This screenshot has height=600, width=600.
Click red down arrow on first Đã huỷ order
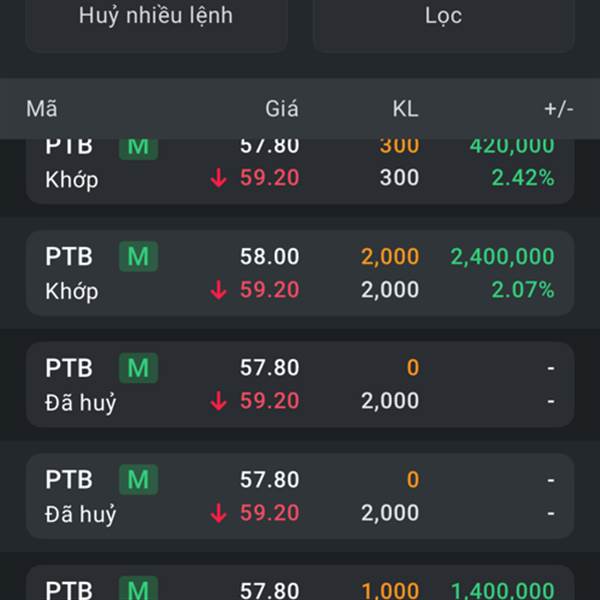pyautogui.click(x=218, y=401)
